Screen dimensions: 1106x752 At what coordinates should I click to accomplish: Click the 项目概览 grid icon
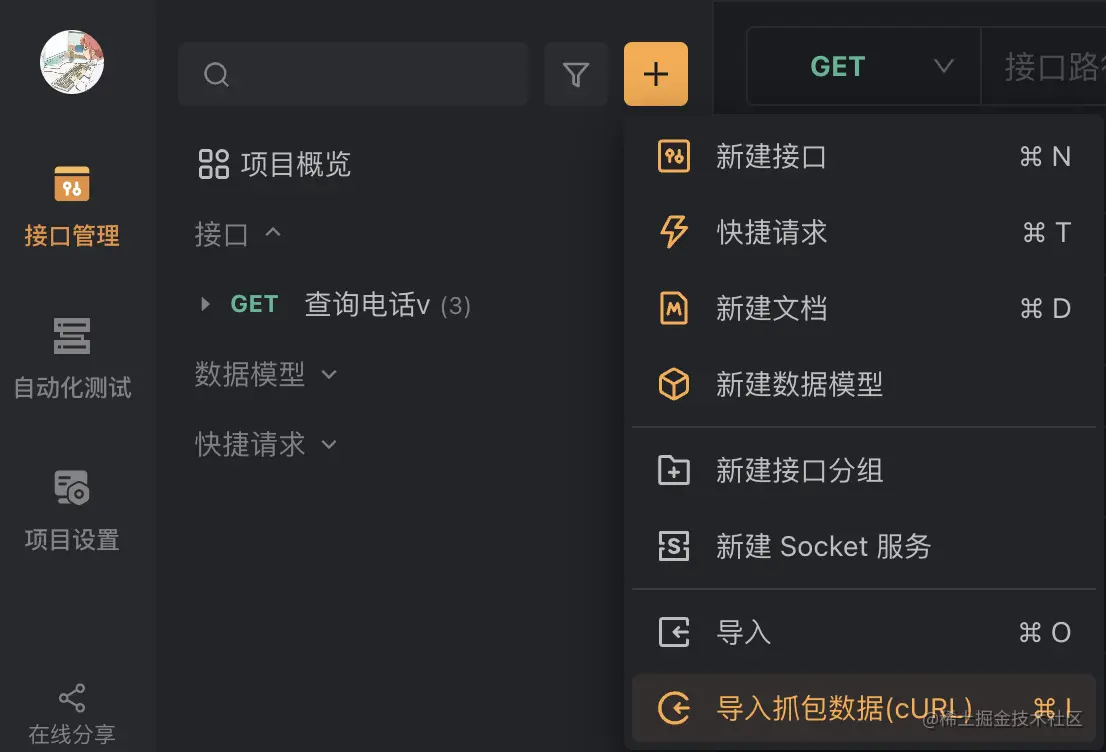[x=212, y=164]
